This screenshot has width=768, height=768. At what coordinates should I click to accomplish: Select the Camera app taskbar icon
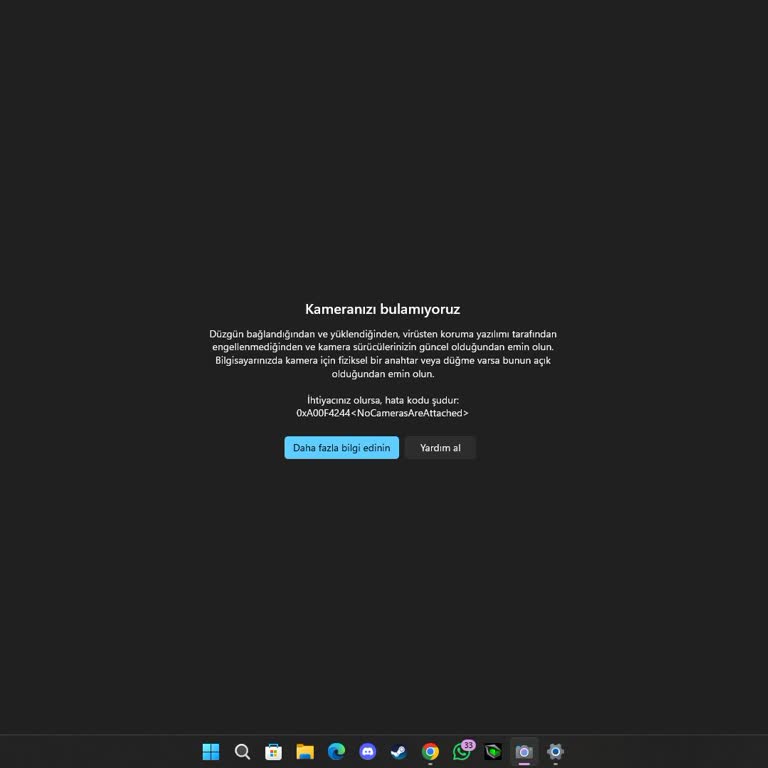524,751
